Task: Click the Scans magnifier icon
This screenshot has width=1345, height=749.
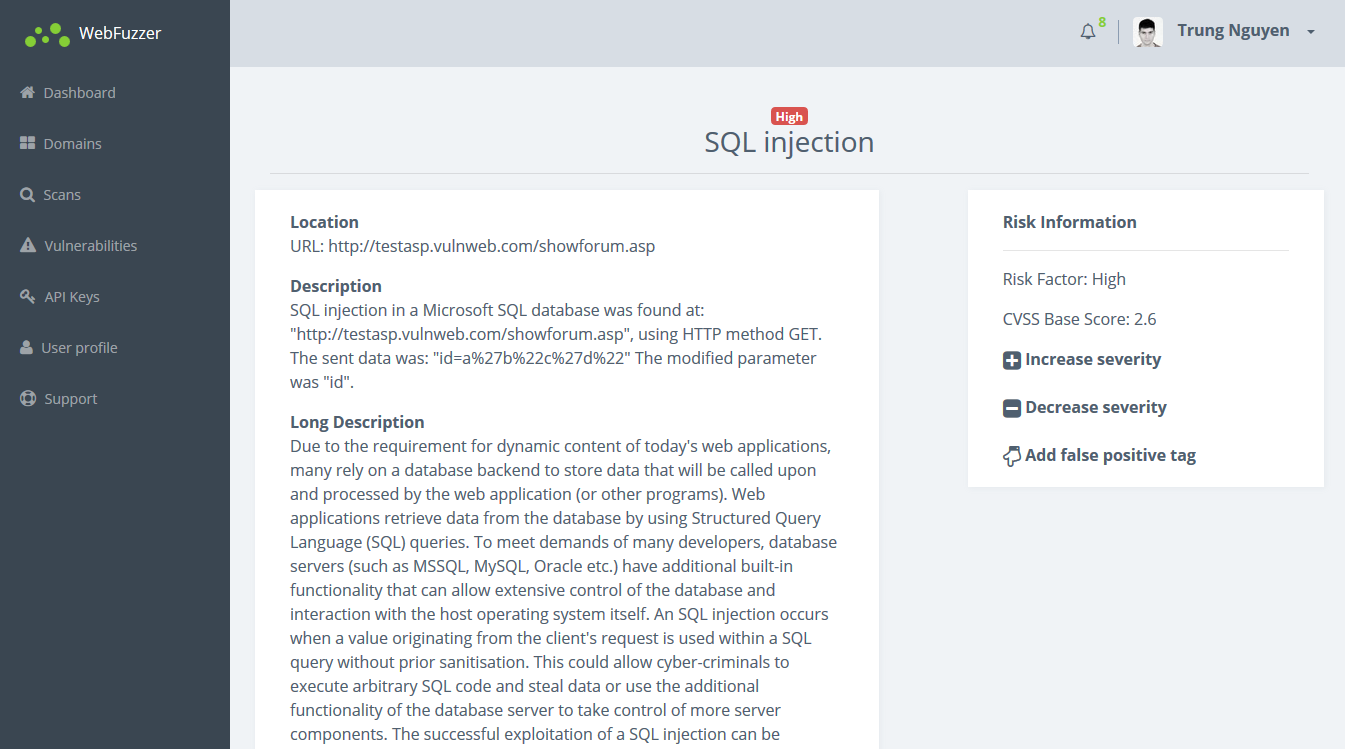Action: [28, 194]
